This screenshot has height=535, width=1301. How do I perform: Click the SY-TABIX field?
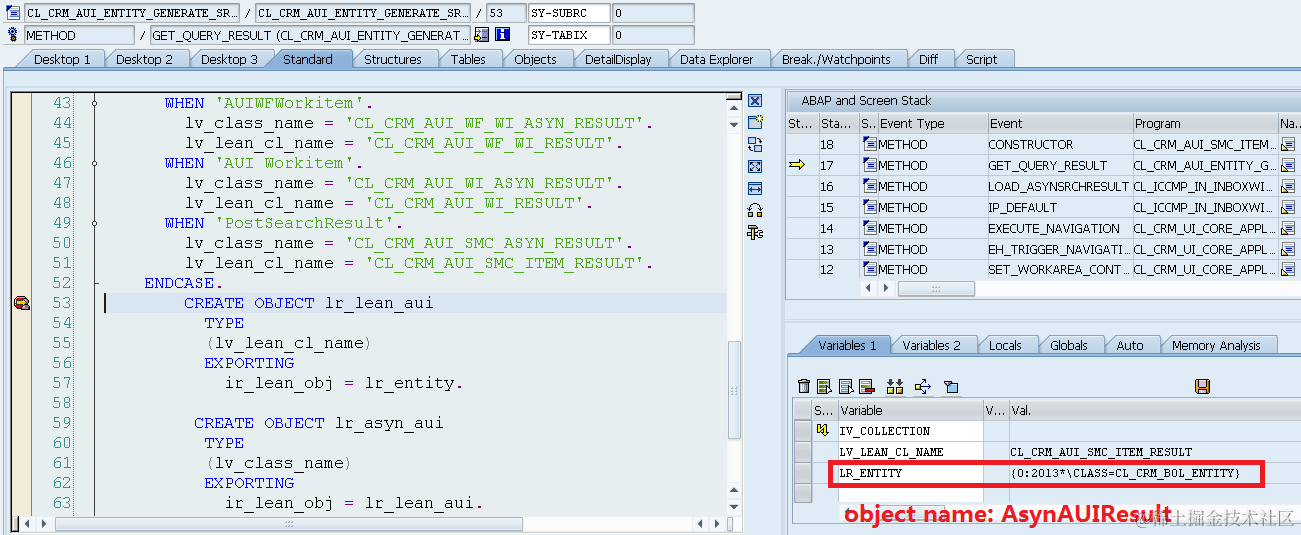569,35
